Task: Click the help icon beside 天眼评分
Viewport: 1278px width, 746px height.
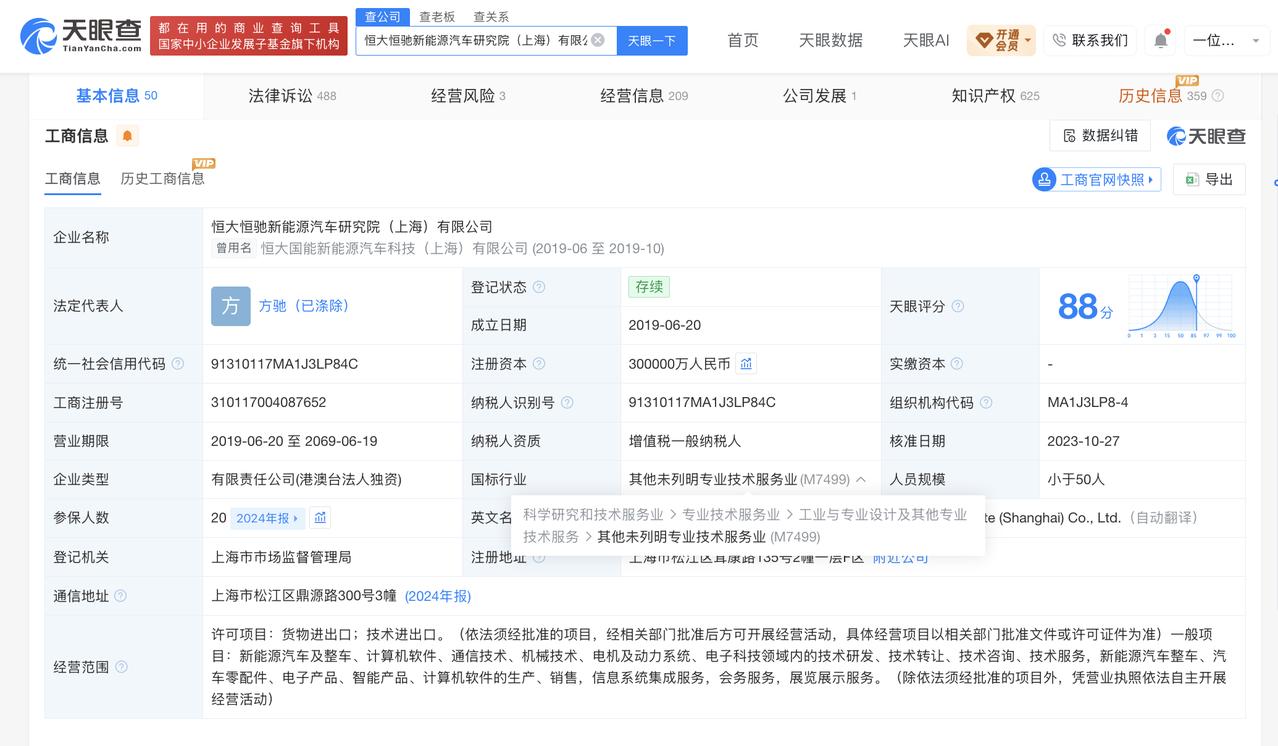Action: 957,306
